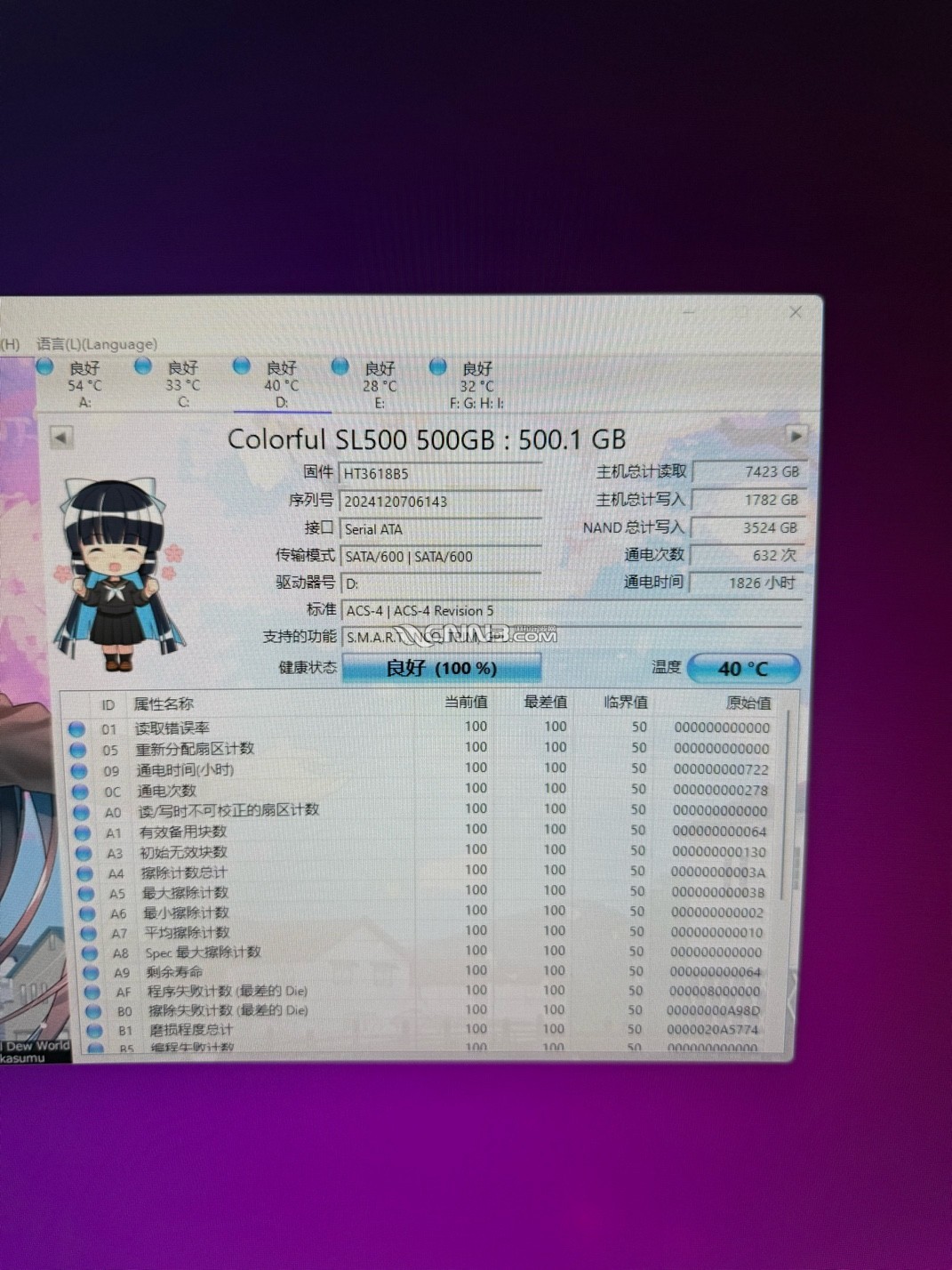The height and width of the screenshot is (1270, 952).
Task: Click the 属性名称 column header
Action: pos(164,704)
